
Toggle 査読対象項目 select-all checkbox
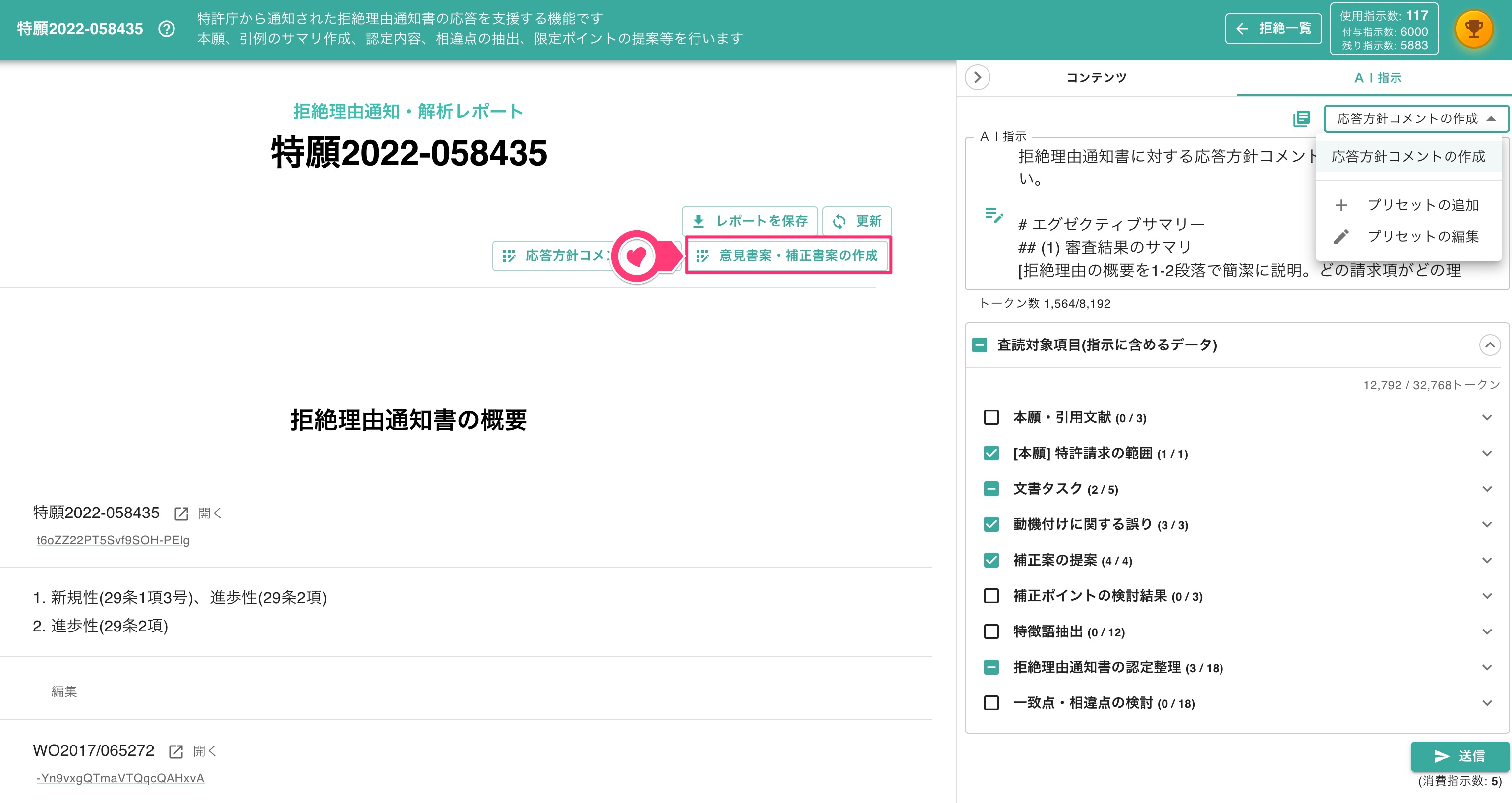point(980,345)
